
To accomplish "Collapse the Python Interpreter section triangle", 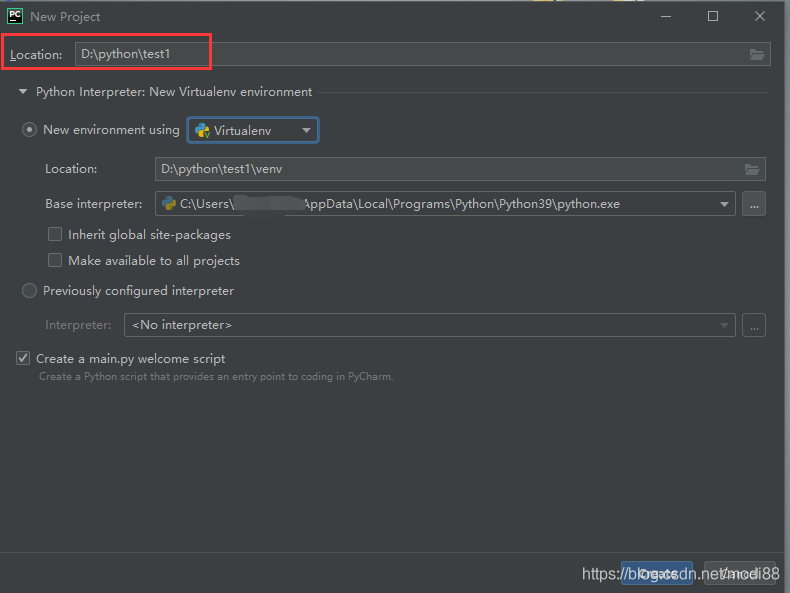I will pos(23,92).
